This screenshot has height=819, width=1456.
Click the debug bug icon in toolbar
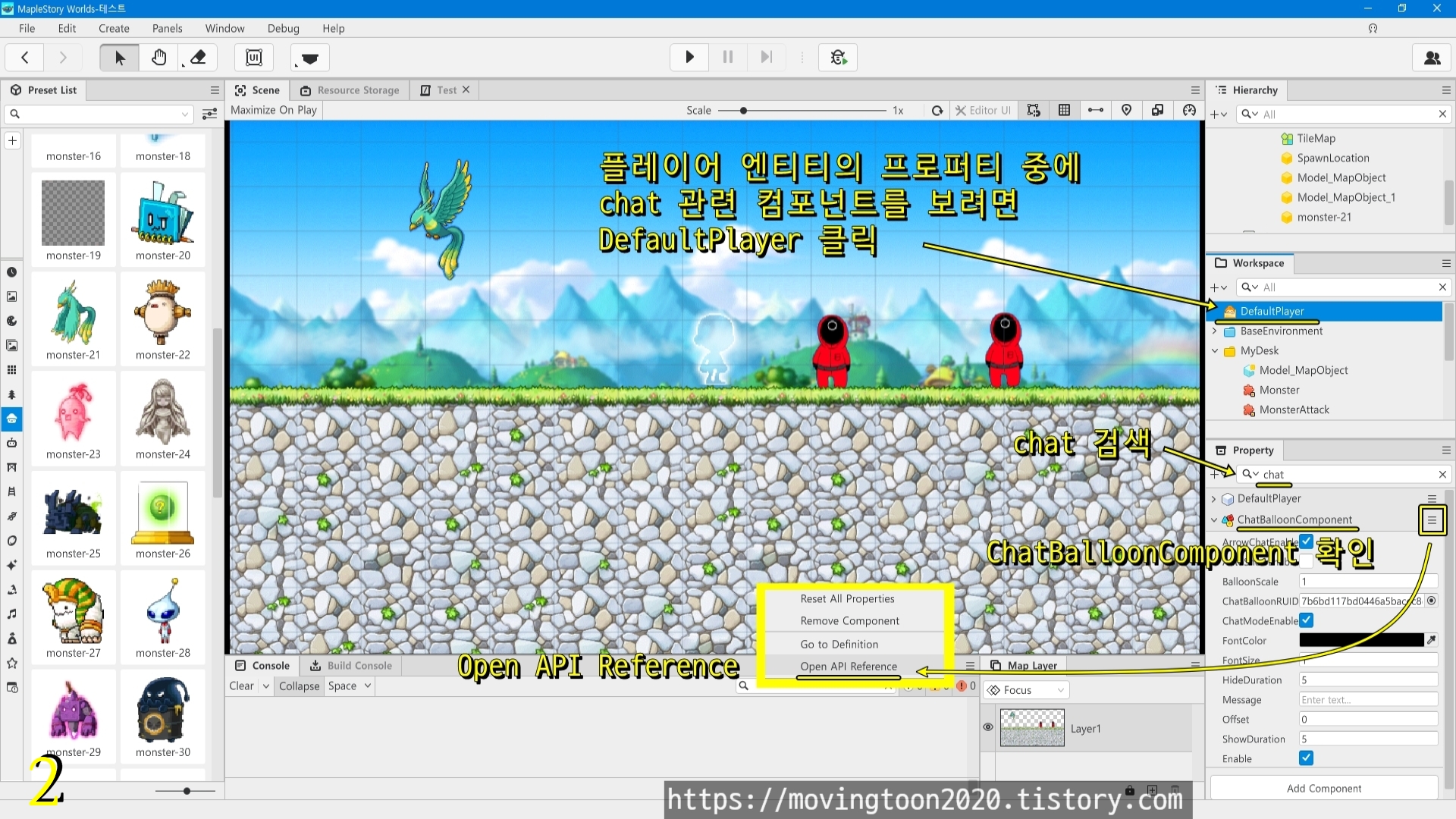point(838,58)
